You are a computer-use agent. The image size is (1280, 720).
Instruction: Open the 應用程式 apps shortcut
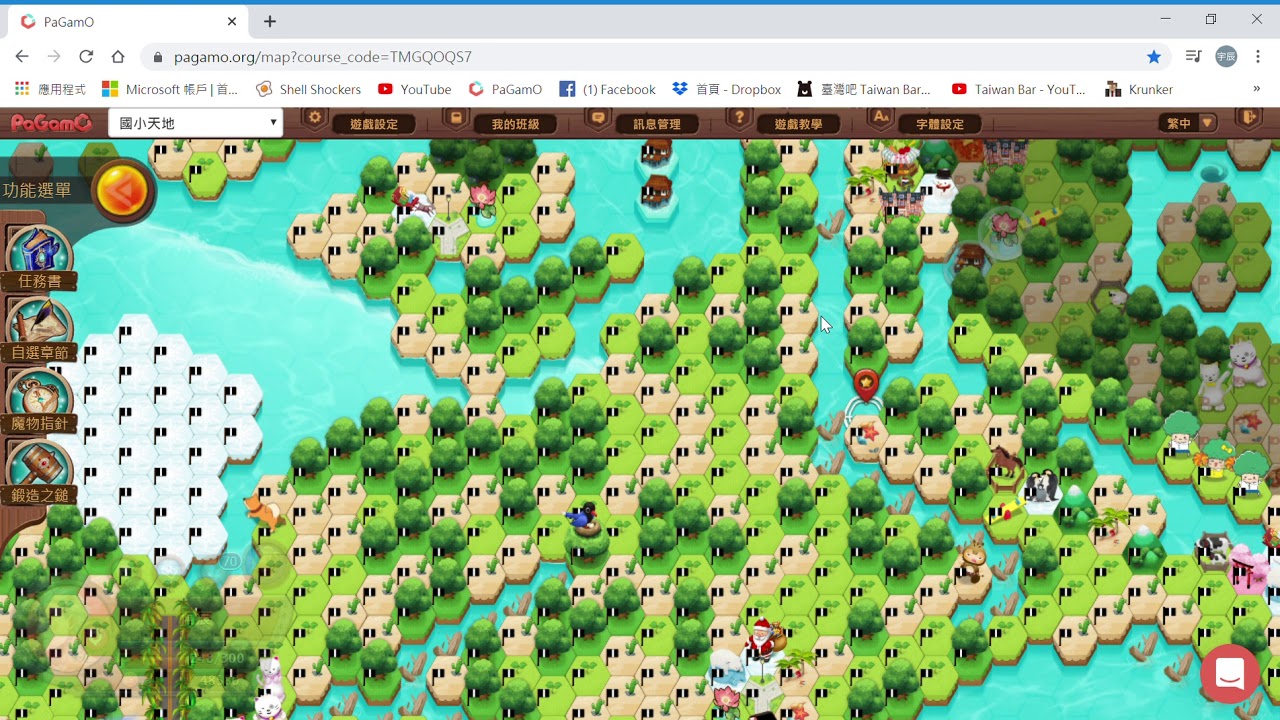point(50,89)
